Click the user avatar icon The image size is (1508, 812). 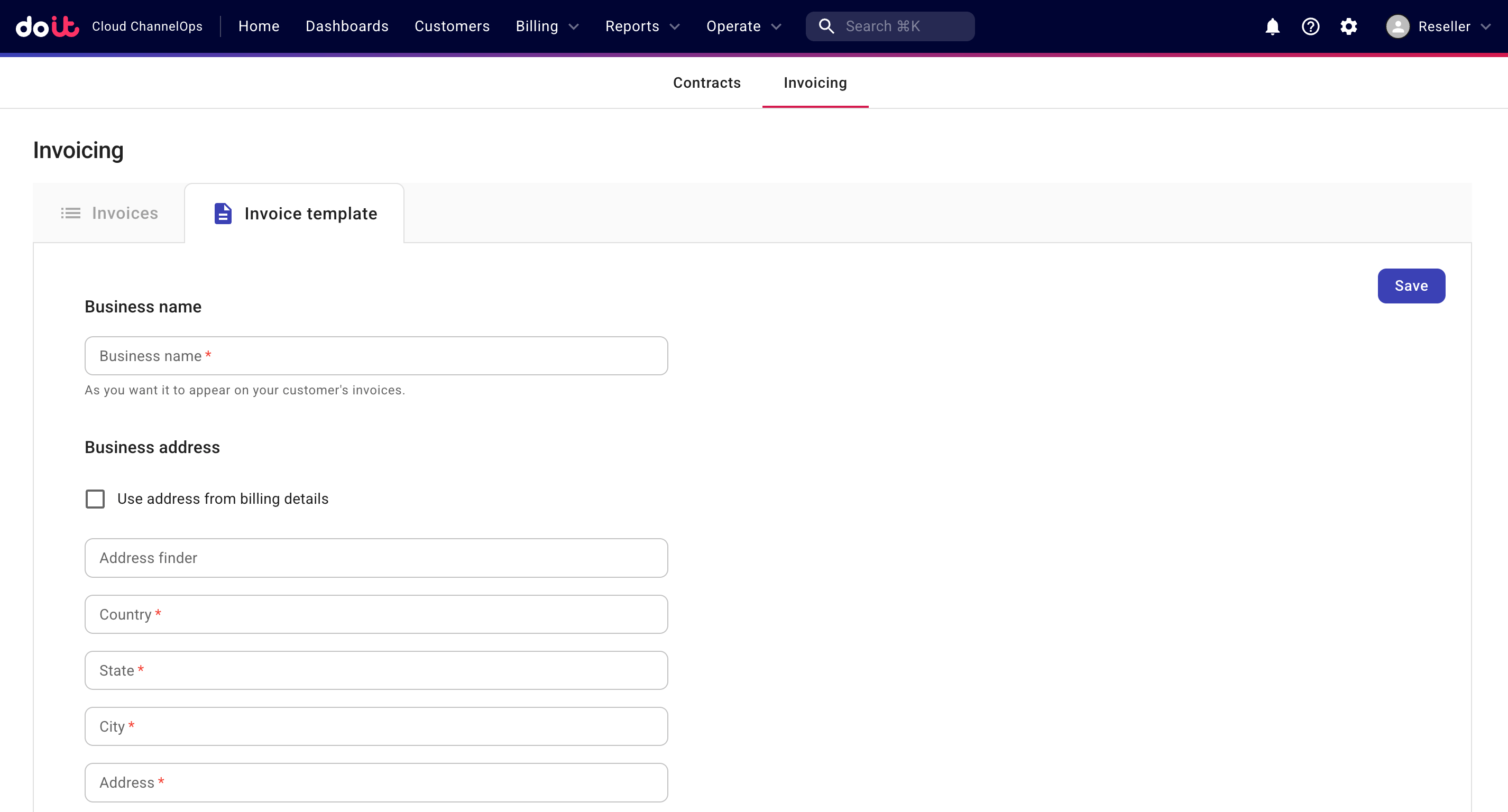click(1397, 26)
